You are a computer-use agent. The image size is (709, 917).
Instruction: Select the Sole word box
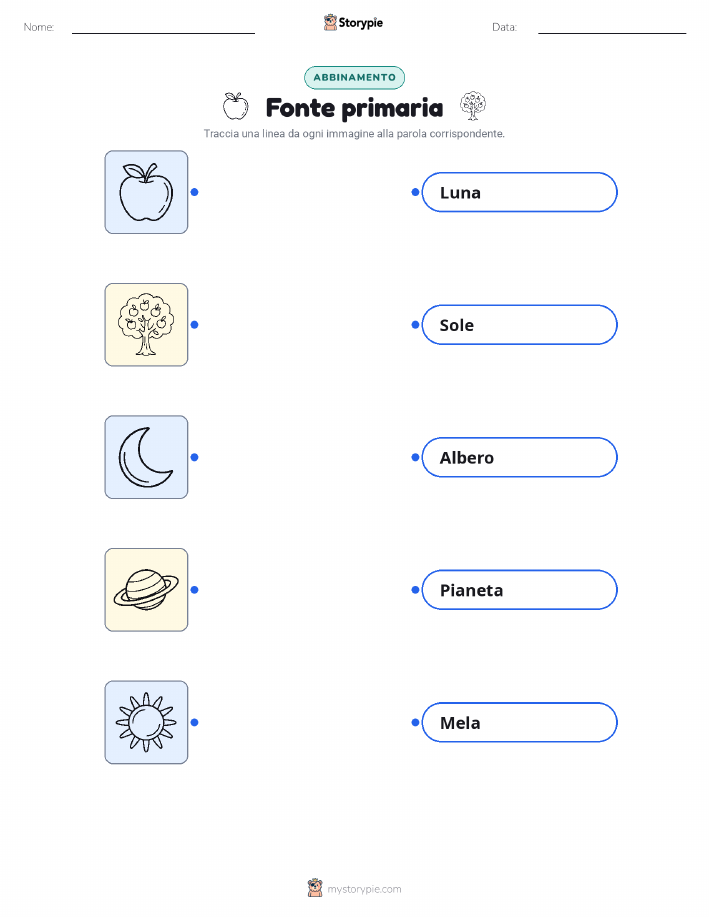(x=519, y=325)
